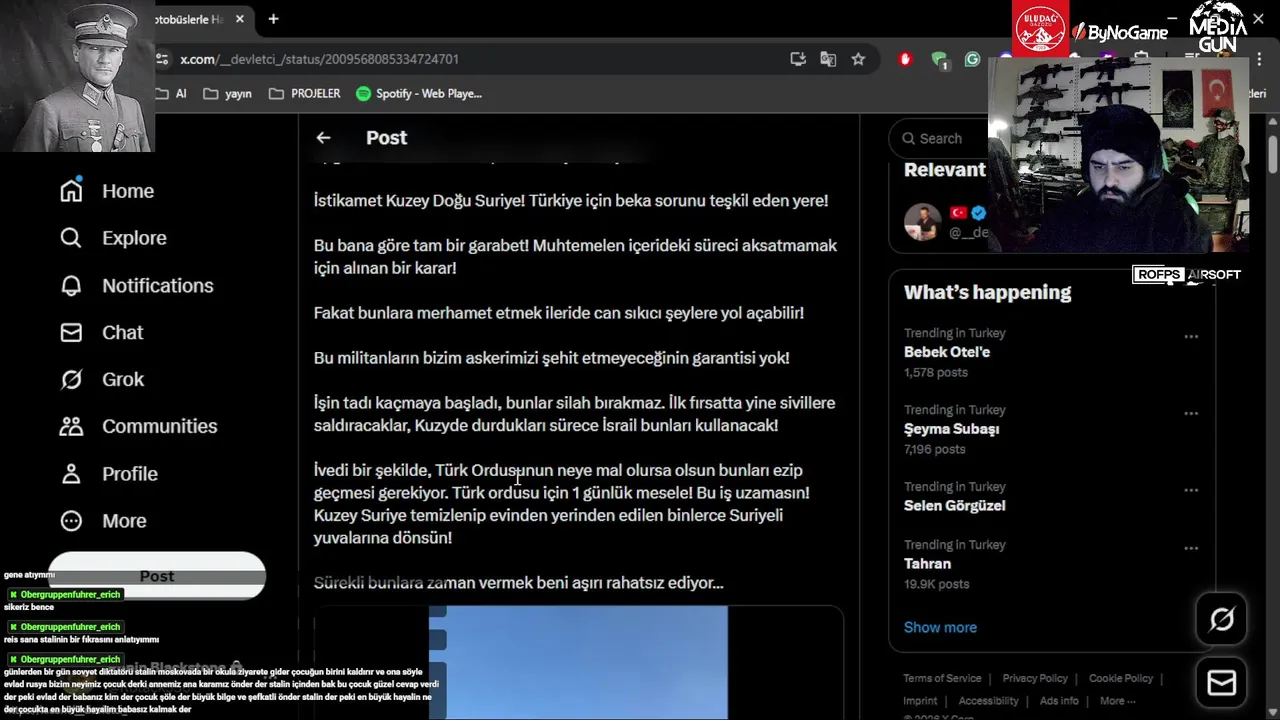Open Communities in the sidebar
Viewport: 1280px width, 720px height.
(x=138, y=426)
